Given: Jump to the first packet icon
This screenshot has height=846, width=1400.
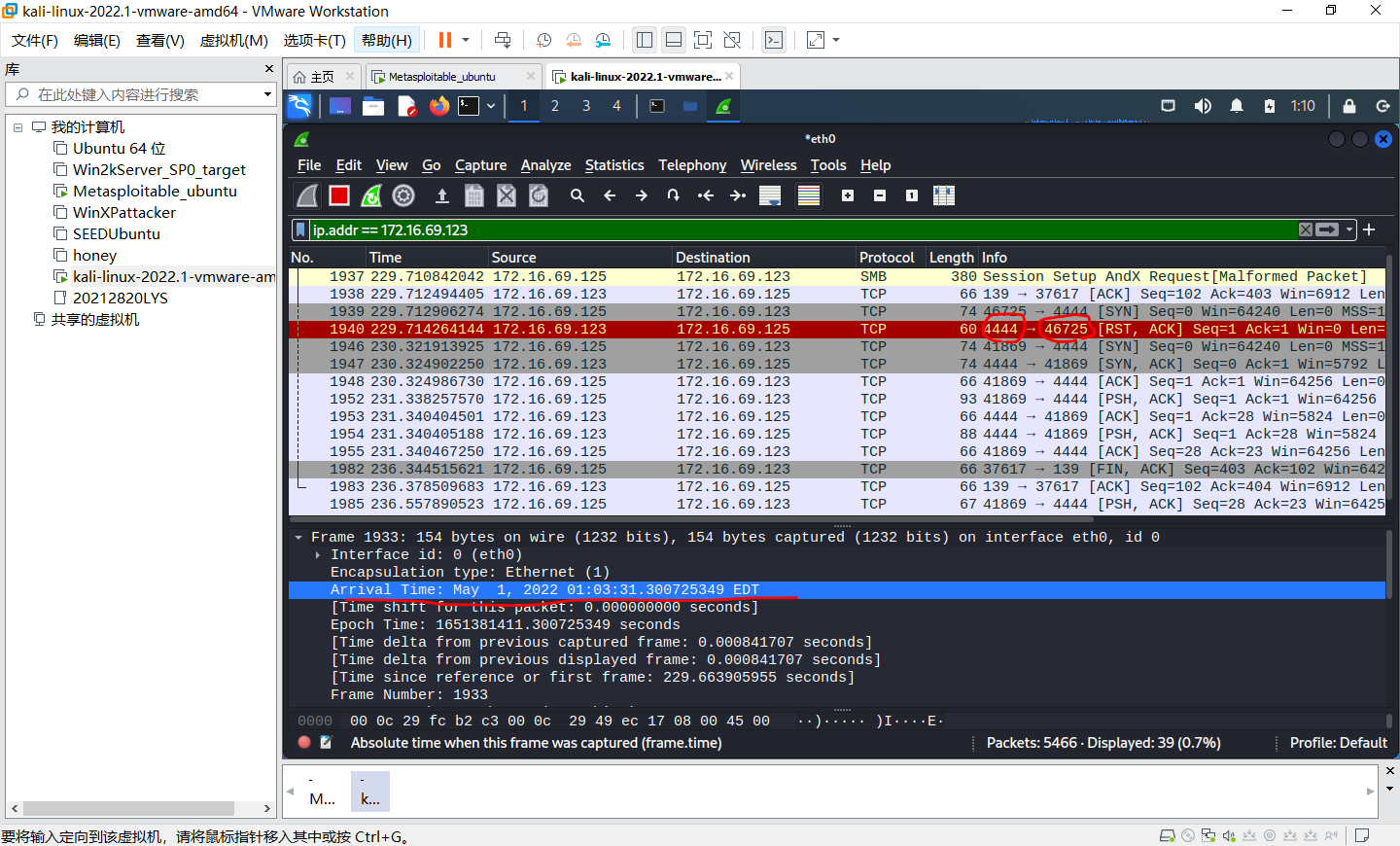Looking at the screenshot, I should pos(706,195).
